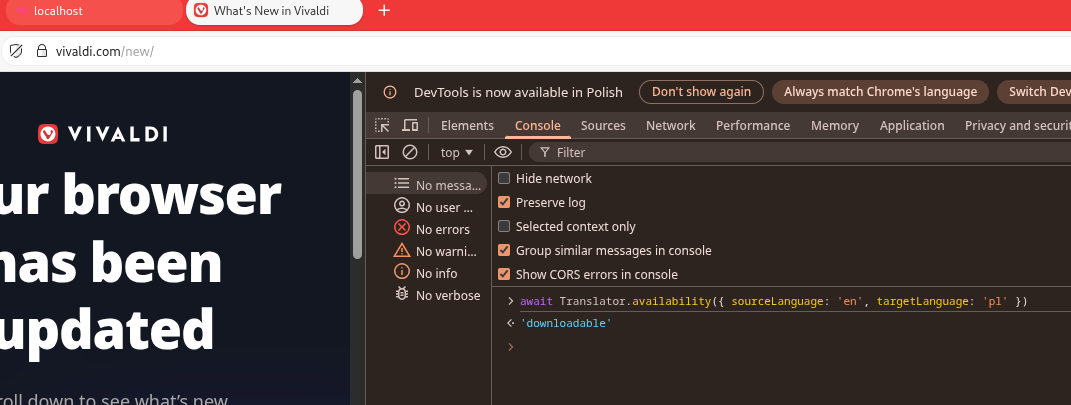Open the top JavaScript context dropdown
The height and width of the screenshot is (405, 1071).
point(456,152)
